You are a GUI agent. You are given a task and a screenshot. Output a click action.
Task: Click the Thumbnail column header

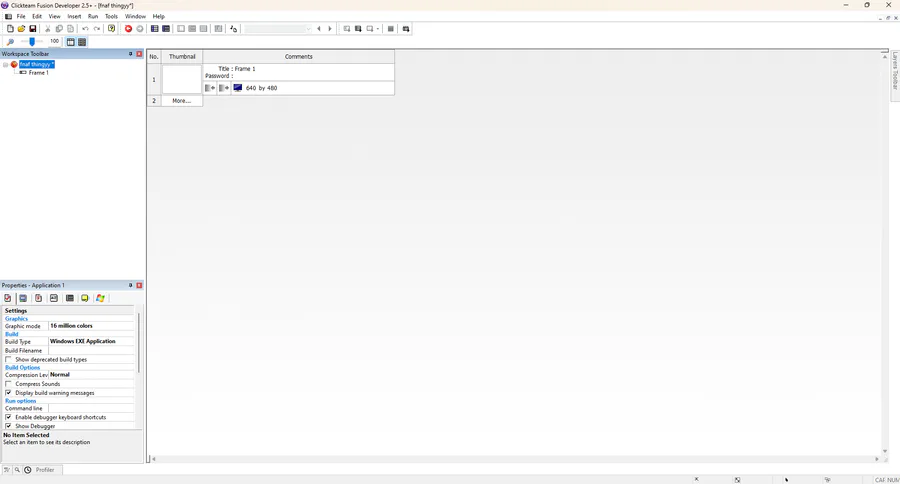(182, 56)
